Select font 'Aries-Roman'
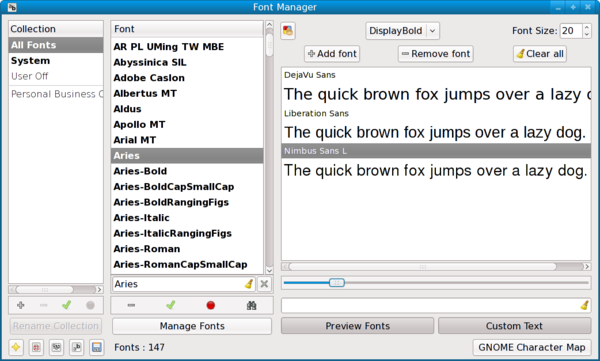The image size is (600, 361). (187, 249)
